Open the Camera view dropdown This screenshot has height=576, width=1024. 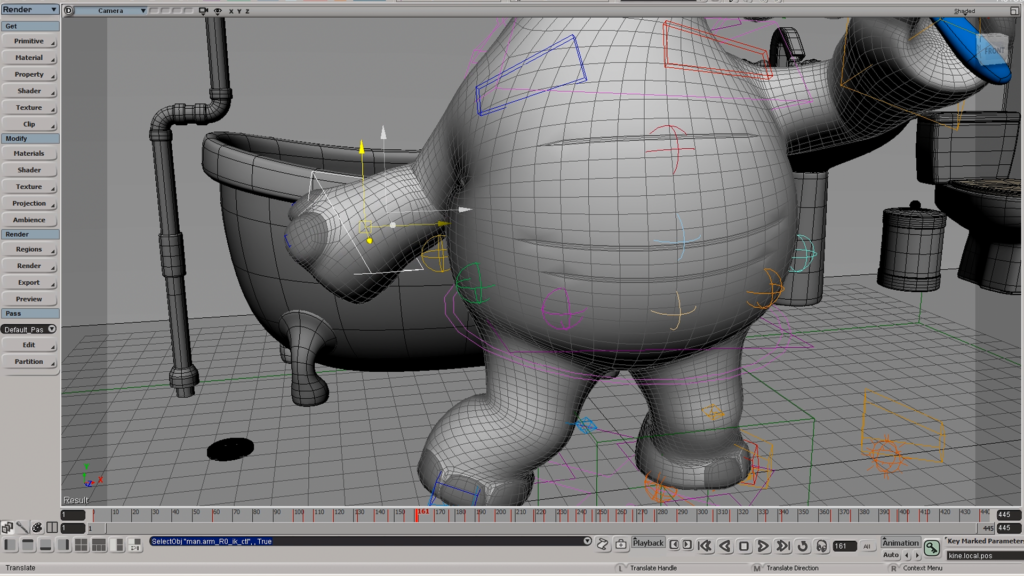click(112, 11)
